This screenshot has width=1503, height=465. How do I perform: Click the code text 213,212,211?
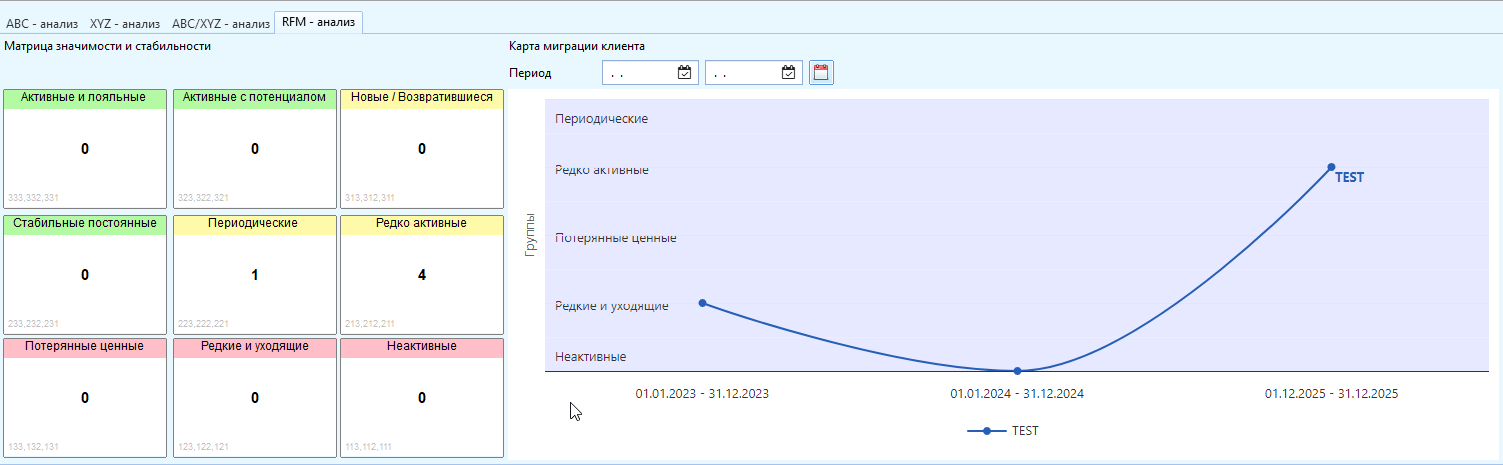pyautogui.click(x=370, y=324)
